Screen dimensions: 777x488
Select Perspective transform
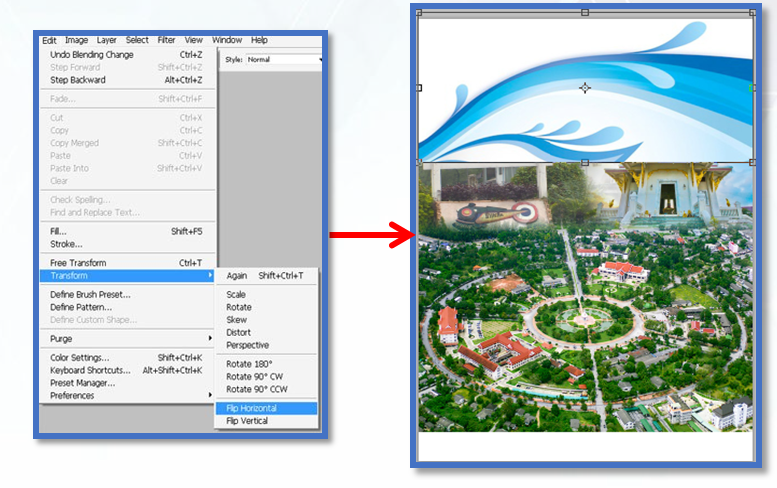point(267,345)
